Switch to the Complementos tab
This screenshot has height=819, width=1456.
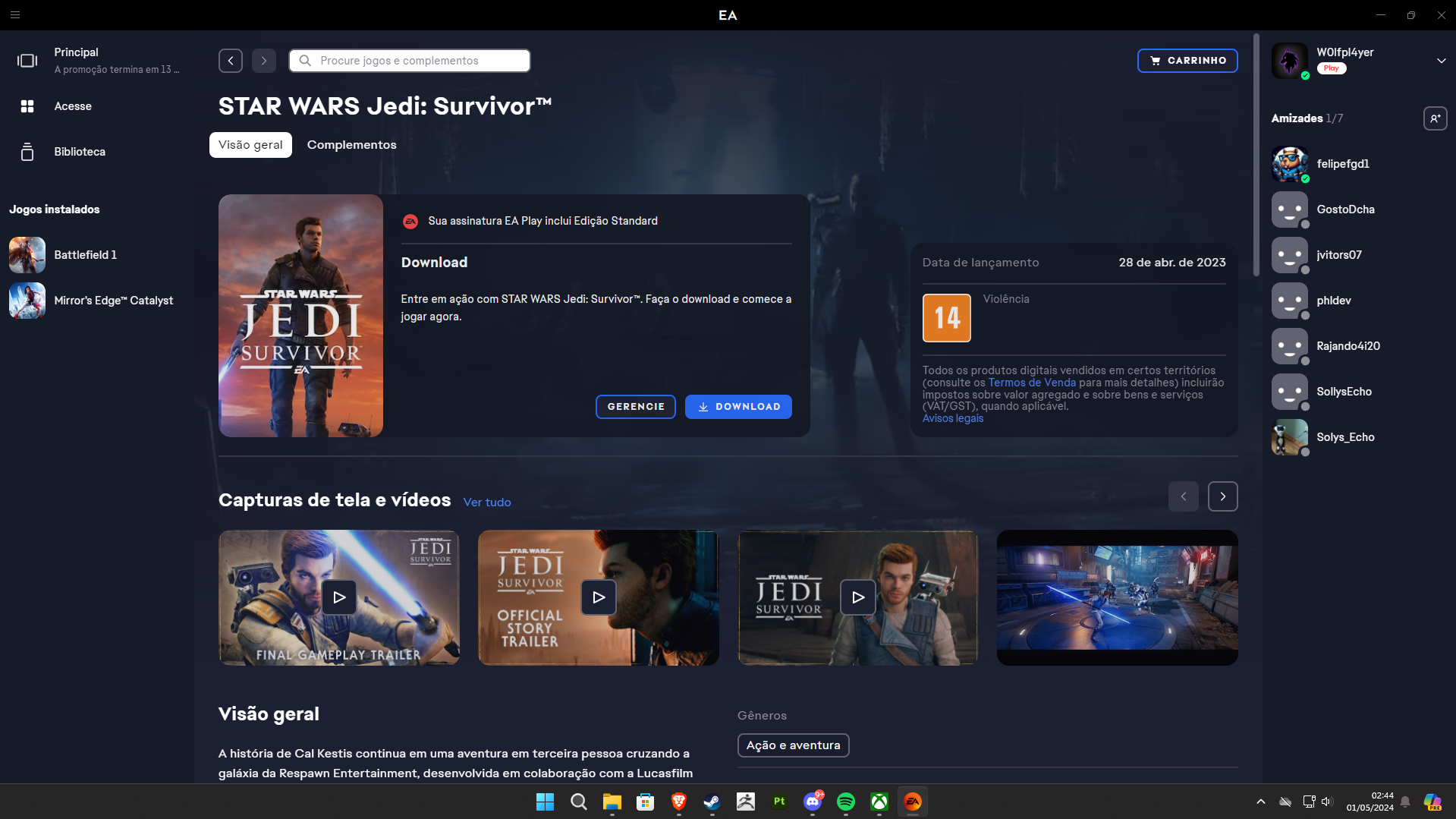tap(351, 145)
